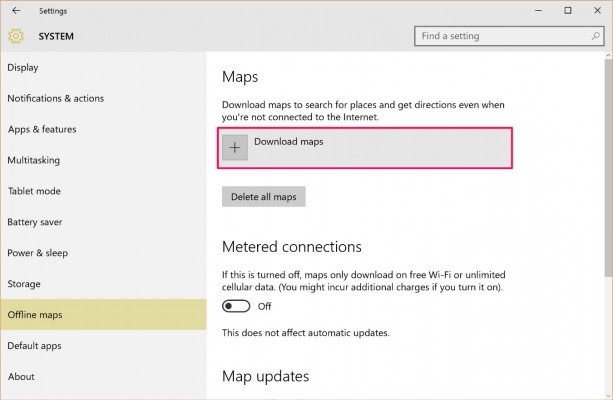Click the back arrow icon
This screenshot has width=613, height=400.
click(15, 11)
